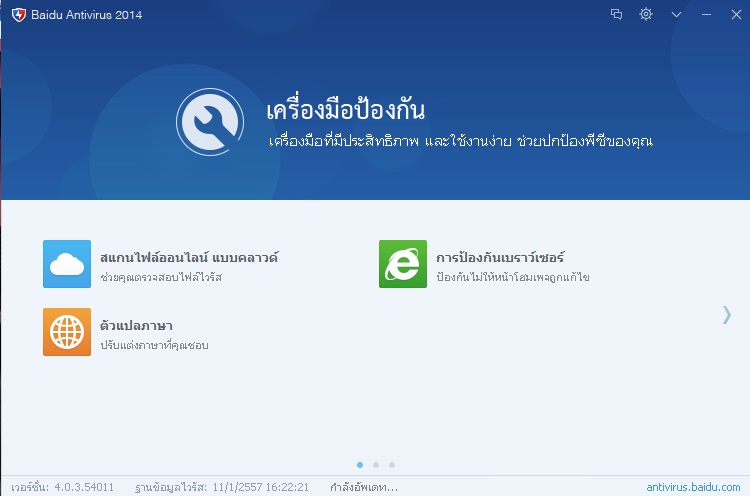Click the header subtitle about PC protection tools

pos(461,141)
